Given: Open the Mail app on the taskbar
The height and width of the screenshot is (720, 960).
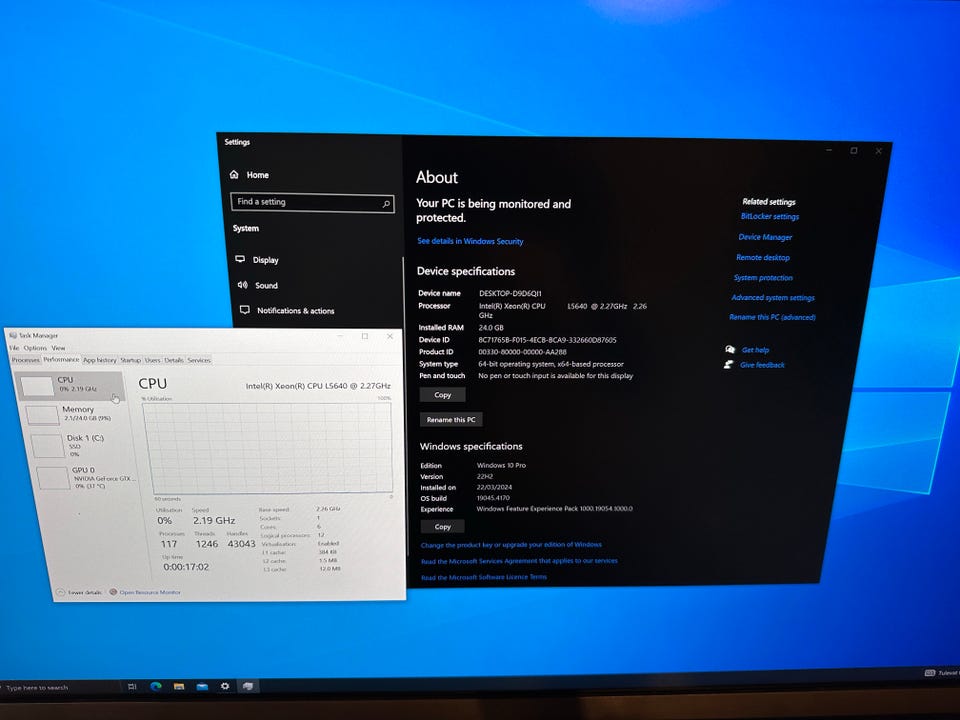Looking at the screenshot, I should [x=202, y=686].
